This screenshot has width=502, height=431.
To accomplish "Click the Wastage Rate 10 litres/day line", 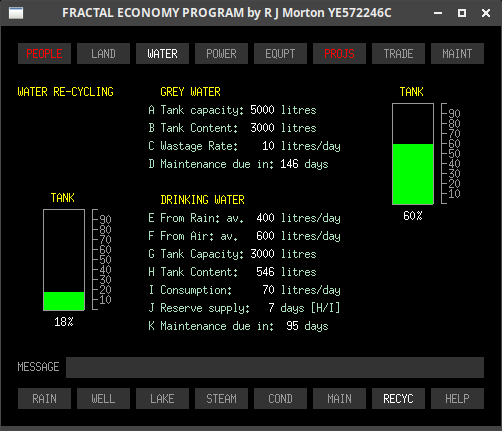I will pyautogui.click(x=244, y=146).
